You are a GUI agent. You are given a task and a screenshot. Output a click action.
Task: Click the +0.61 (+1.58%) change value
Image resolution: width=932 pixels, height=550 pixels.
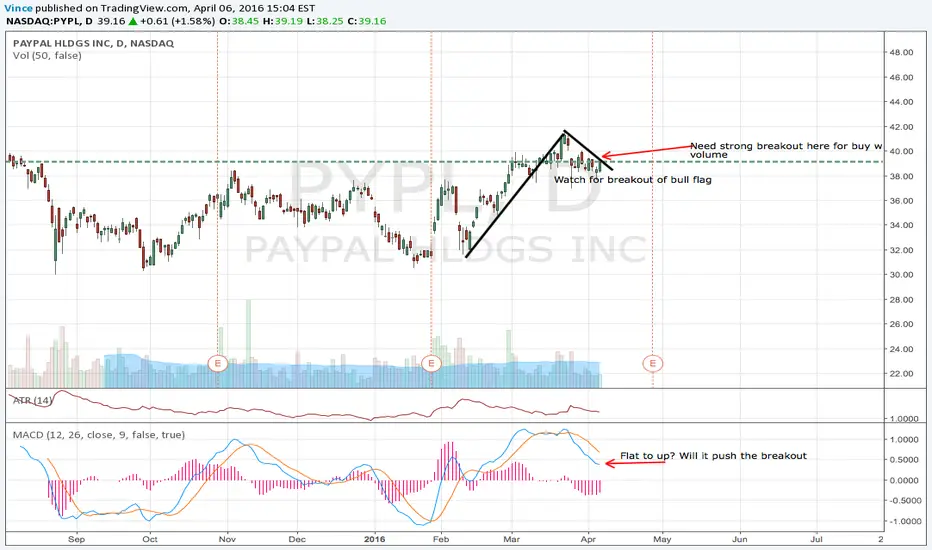pos(178,21)
